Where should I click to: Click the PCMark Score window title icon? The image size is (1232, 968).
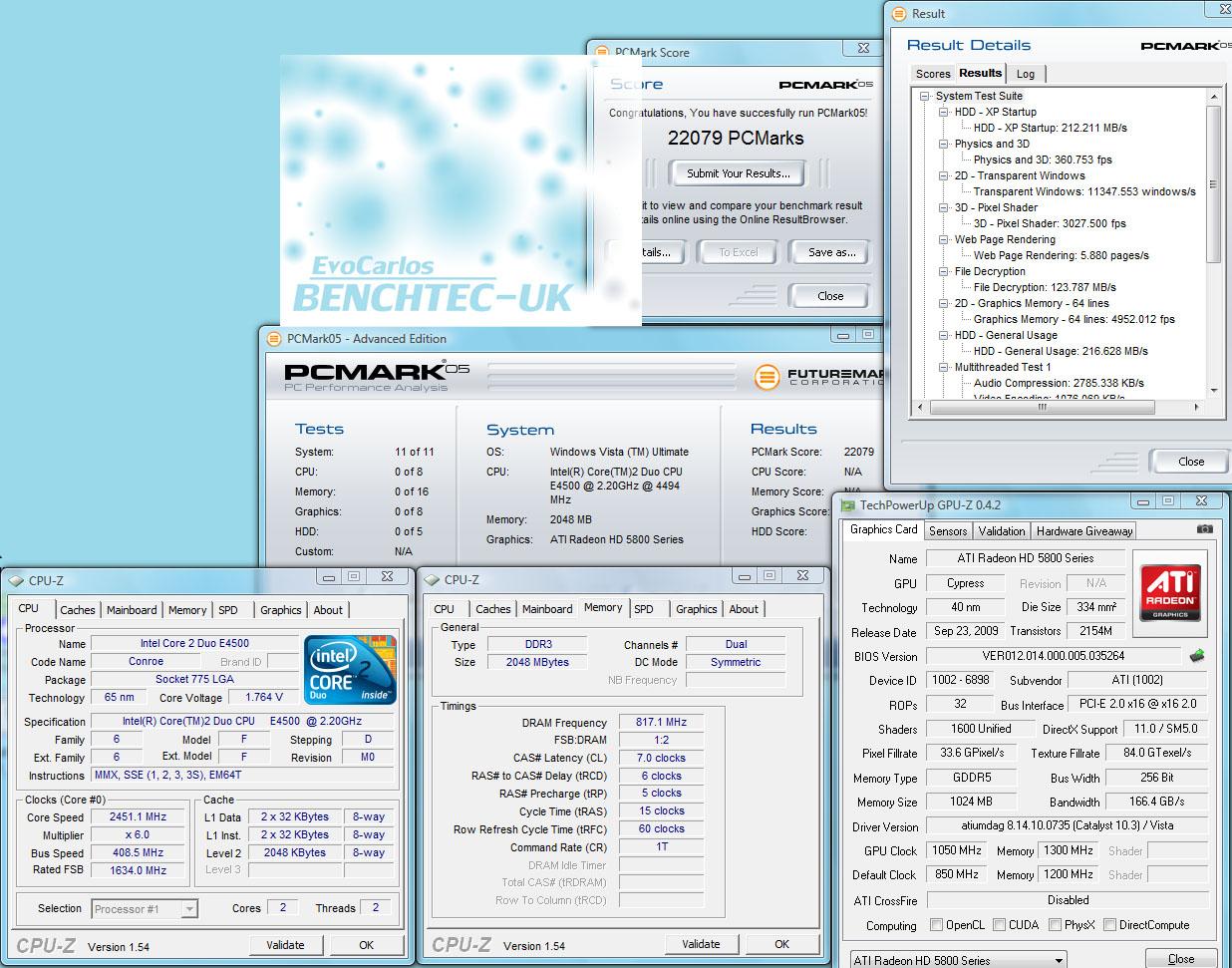(602, 53)
